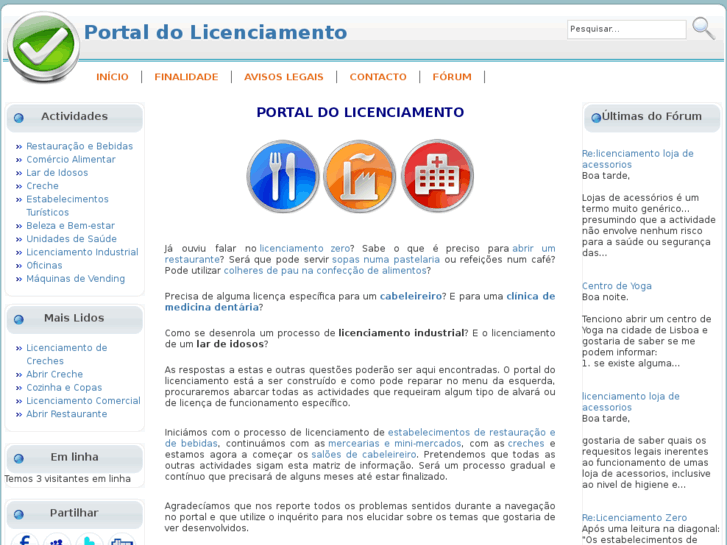Open forum post 'licenciamento loja de acessorios' without Re:

(x=631, y=402)
